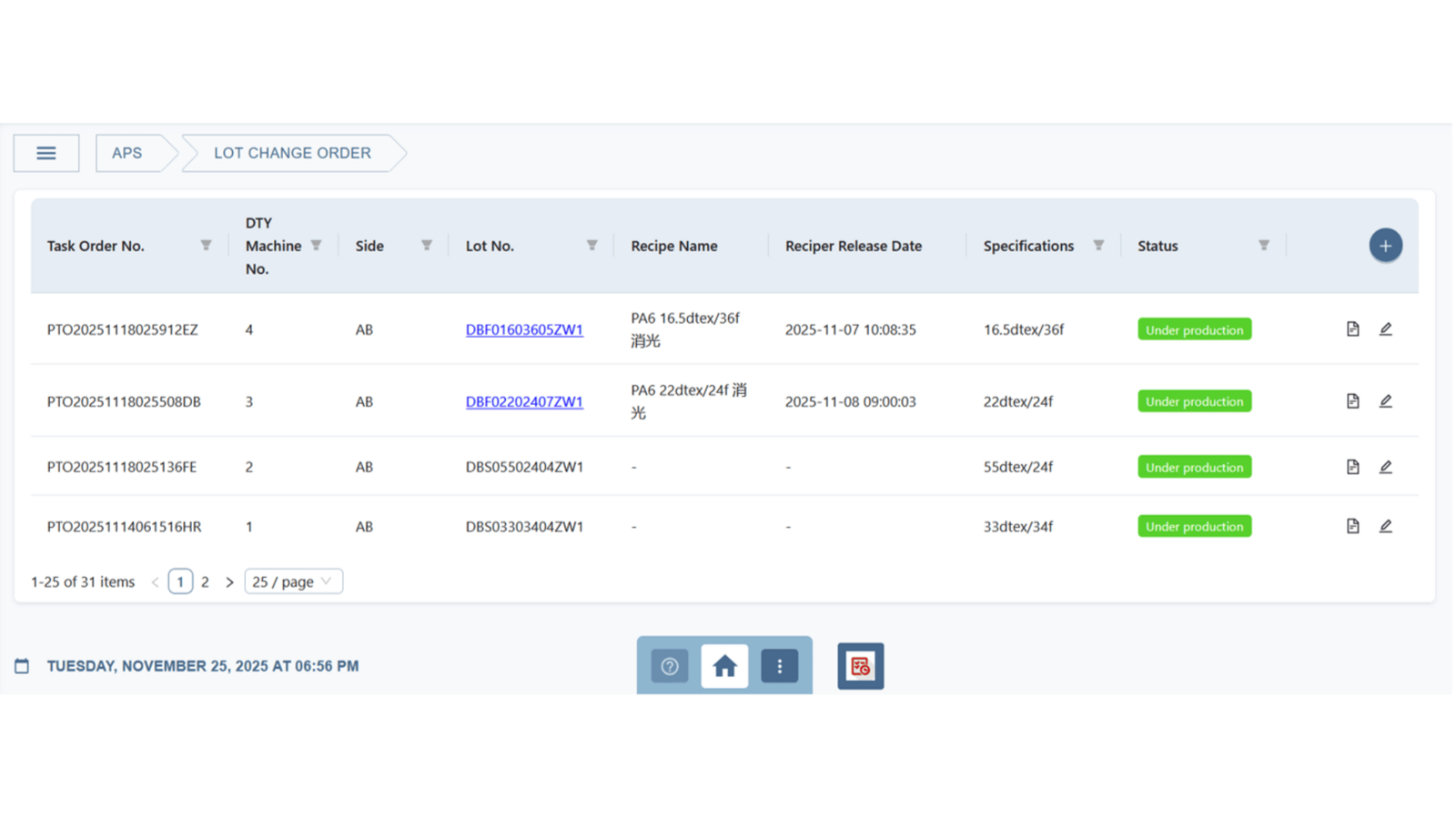
Task: Go to home via house icon
Action: coord(724,666)
